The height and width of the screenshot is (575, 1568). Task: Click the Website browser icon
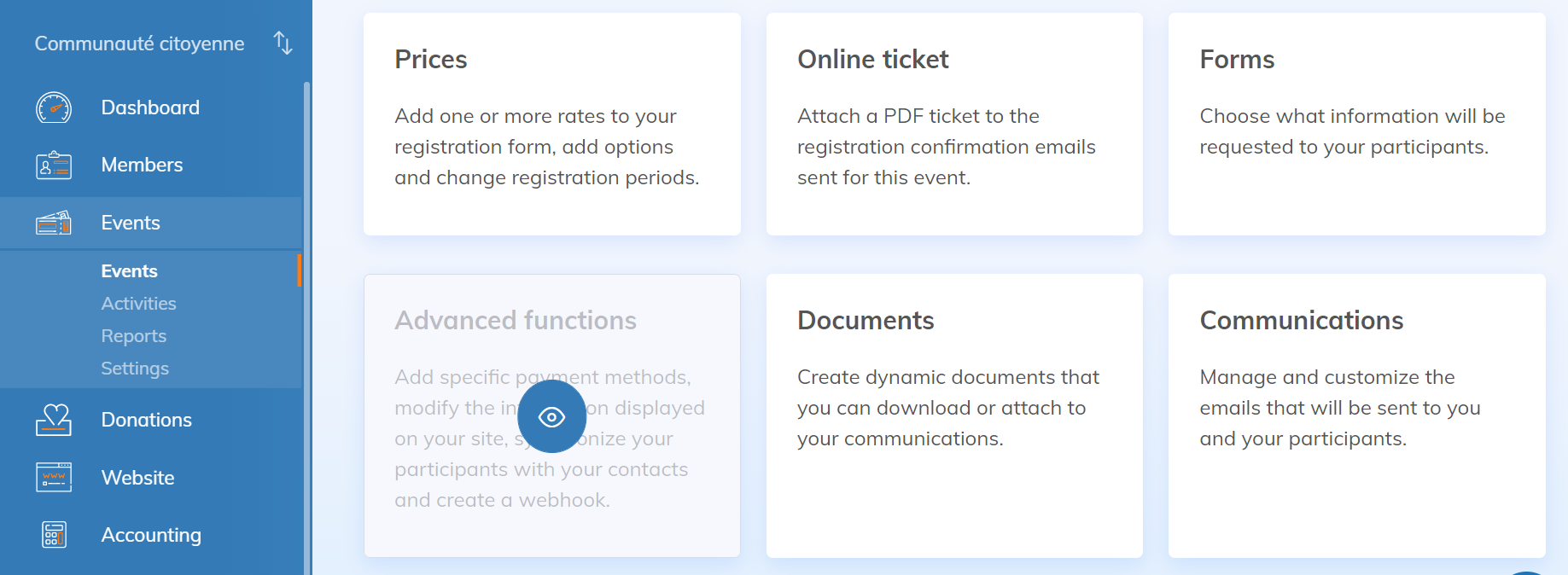54,478
